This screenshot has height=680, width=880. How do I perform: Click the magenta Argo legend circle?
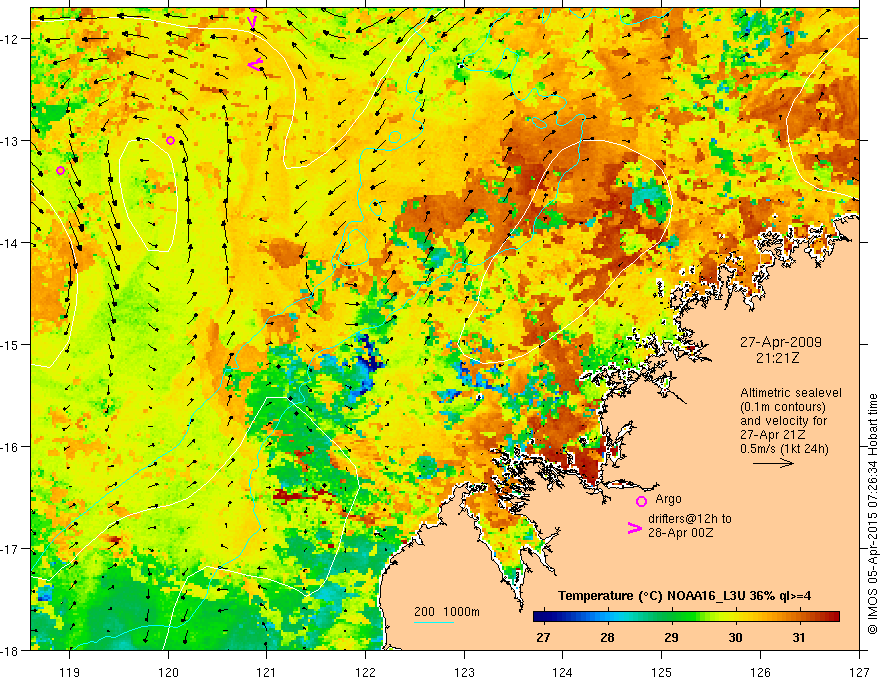click(x=641, y=501)
